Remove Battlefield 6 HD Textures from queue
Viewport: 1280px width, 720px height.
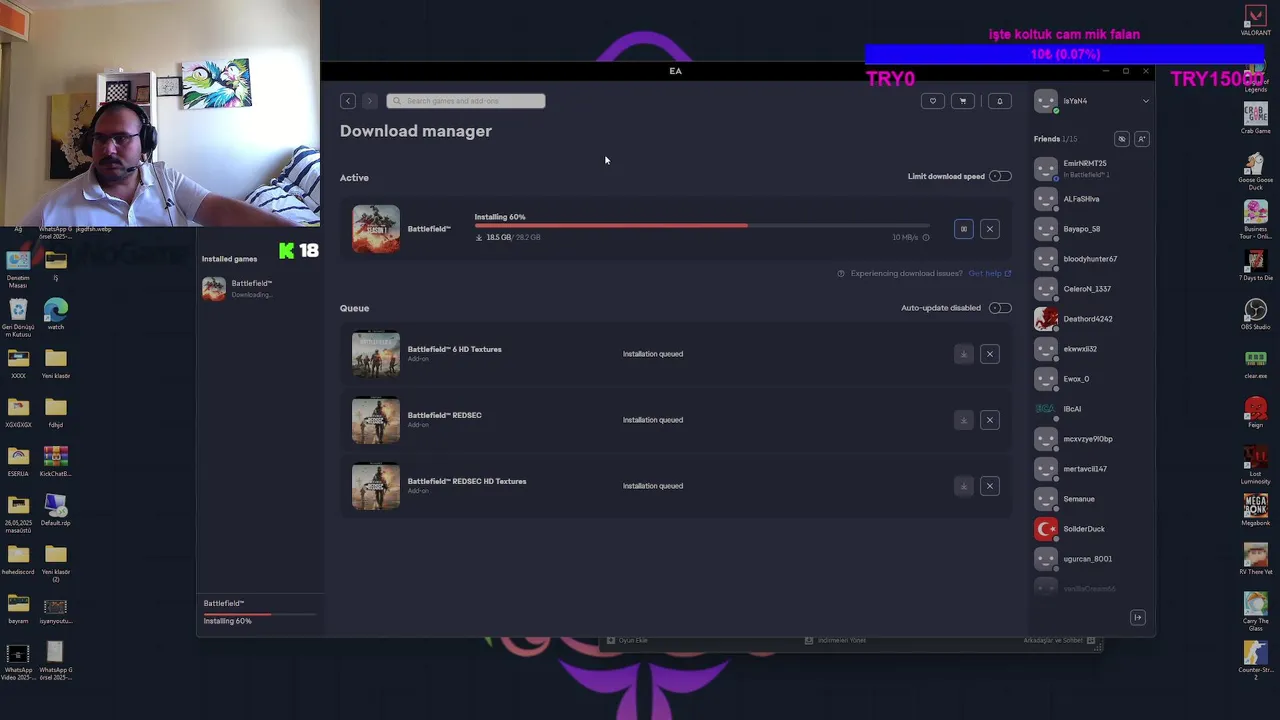click(x=990, y=354)
